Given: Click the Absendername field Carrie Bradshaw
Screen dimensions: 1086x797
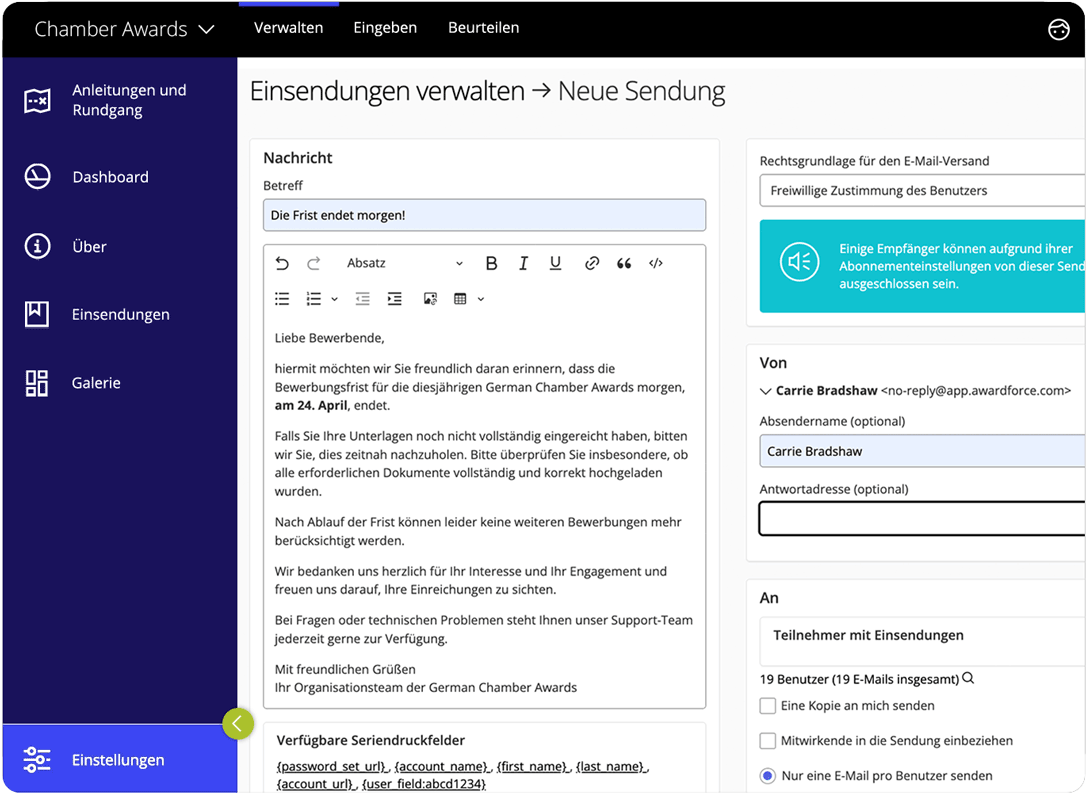Looking at the screenshot, I should (x=922, y=451).
